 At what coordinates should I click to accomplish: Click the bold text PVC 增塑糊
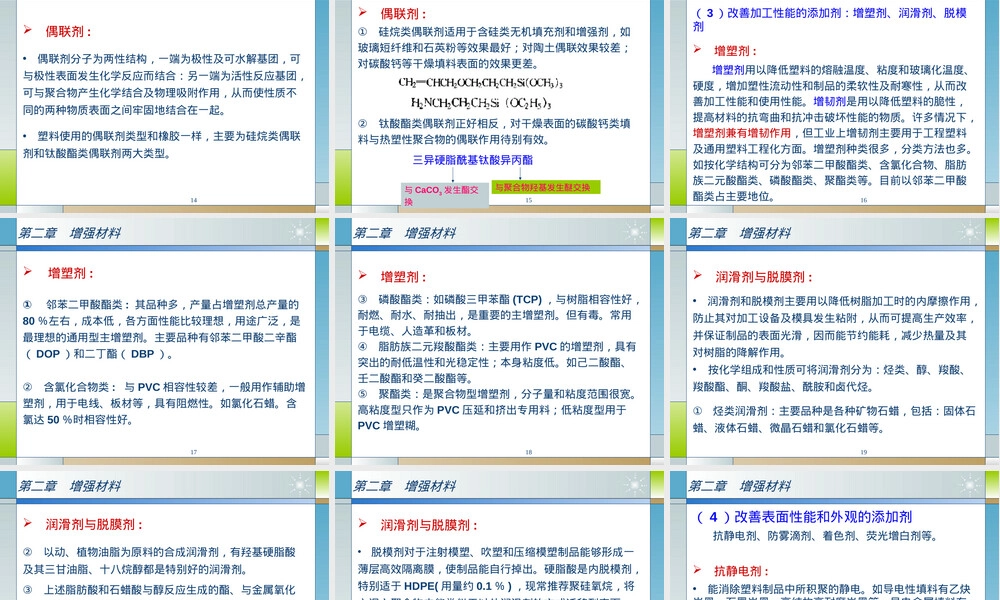click(389, 425)
